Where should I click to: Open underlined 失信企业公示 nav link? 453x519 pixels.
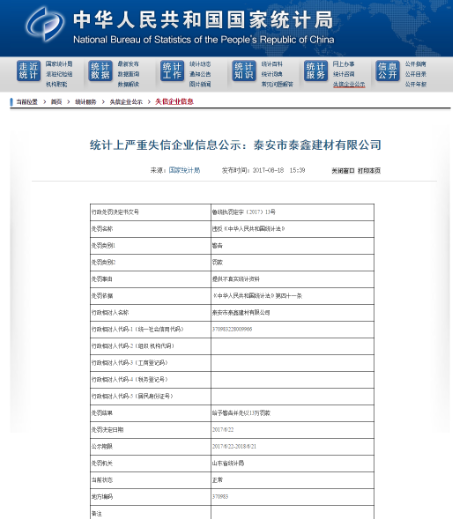click(349, 85)
